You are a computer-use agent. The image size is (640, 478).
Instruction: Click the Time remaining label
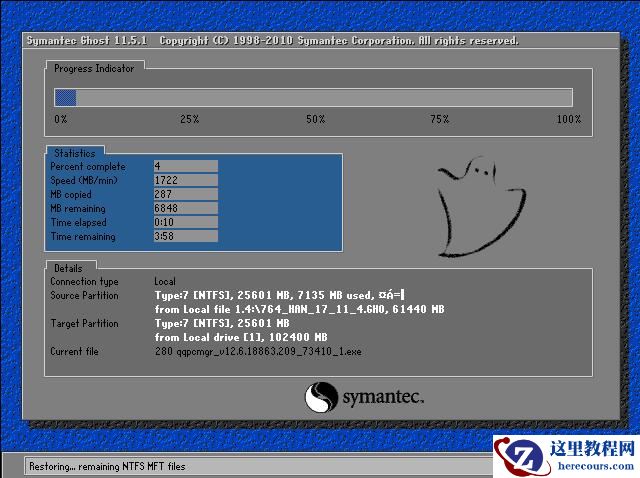coord(83,237)
